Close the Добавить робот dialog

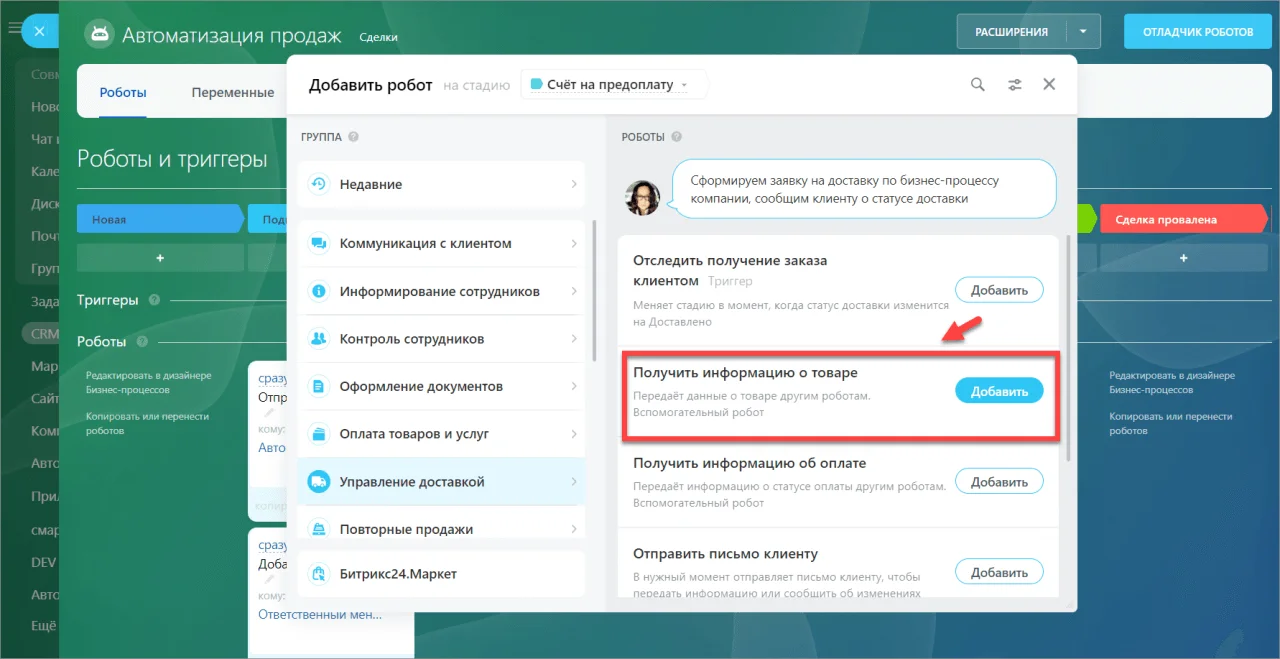pyautogui.click(x=1049, y=85)
